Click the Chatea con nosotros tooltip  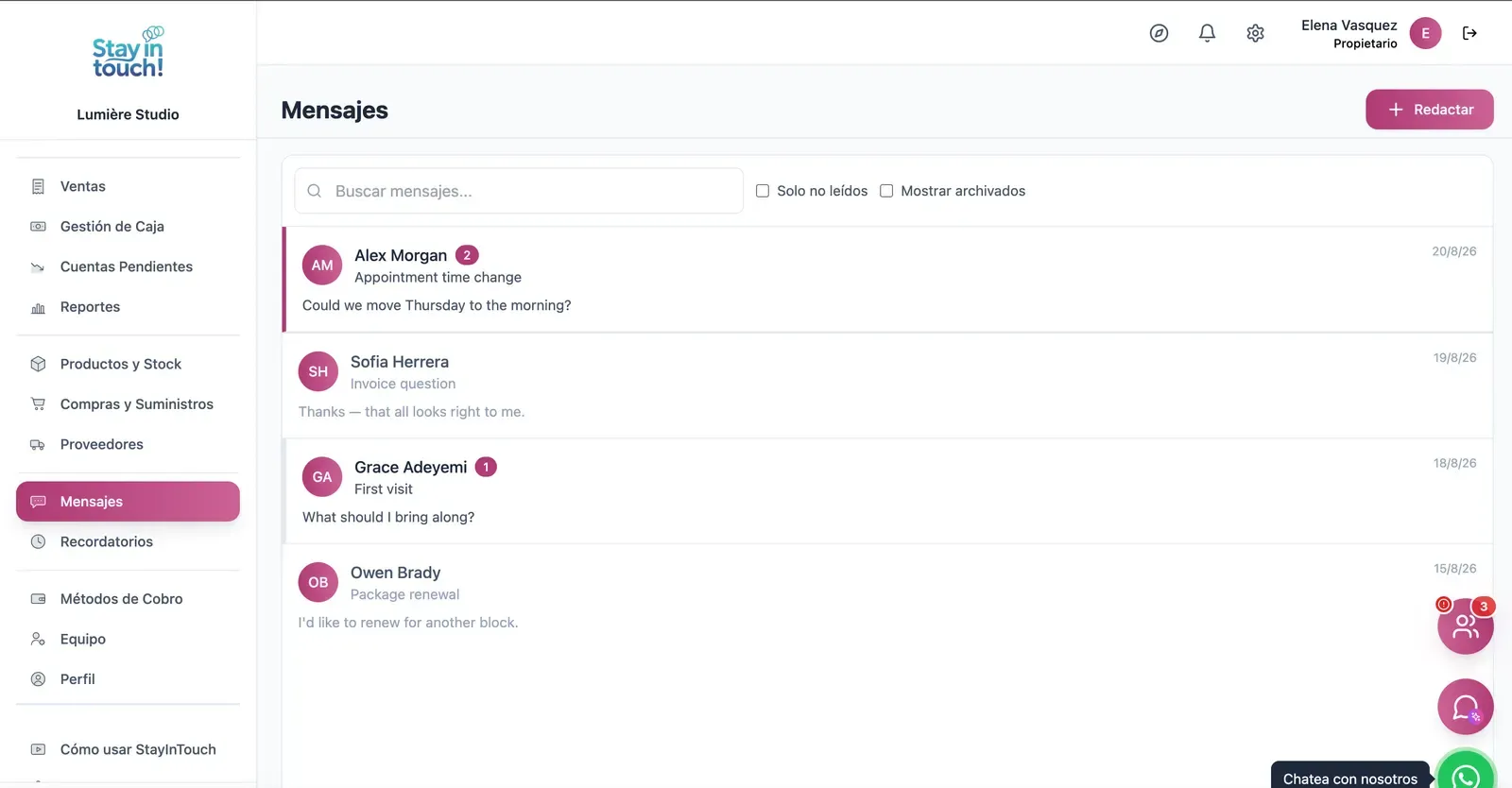1350,777
